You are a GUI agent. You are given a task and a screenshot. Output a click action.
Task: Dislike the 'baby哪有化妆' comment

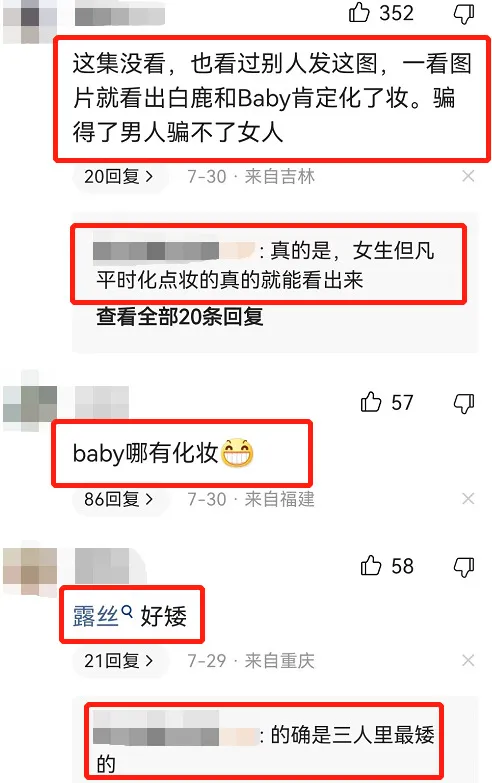(x=464, y=403)
